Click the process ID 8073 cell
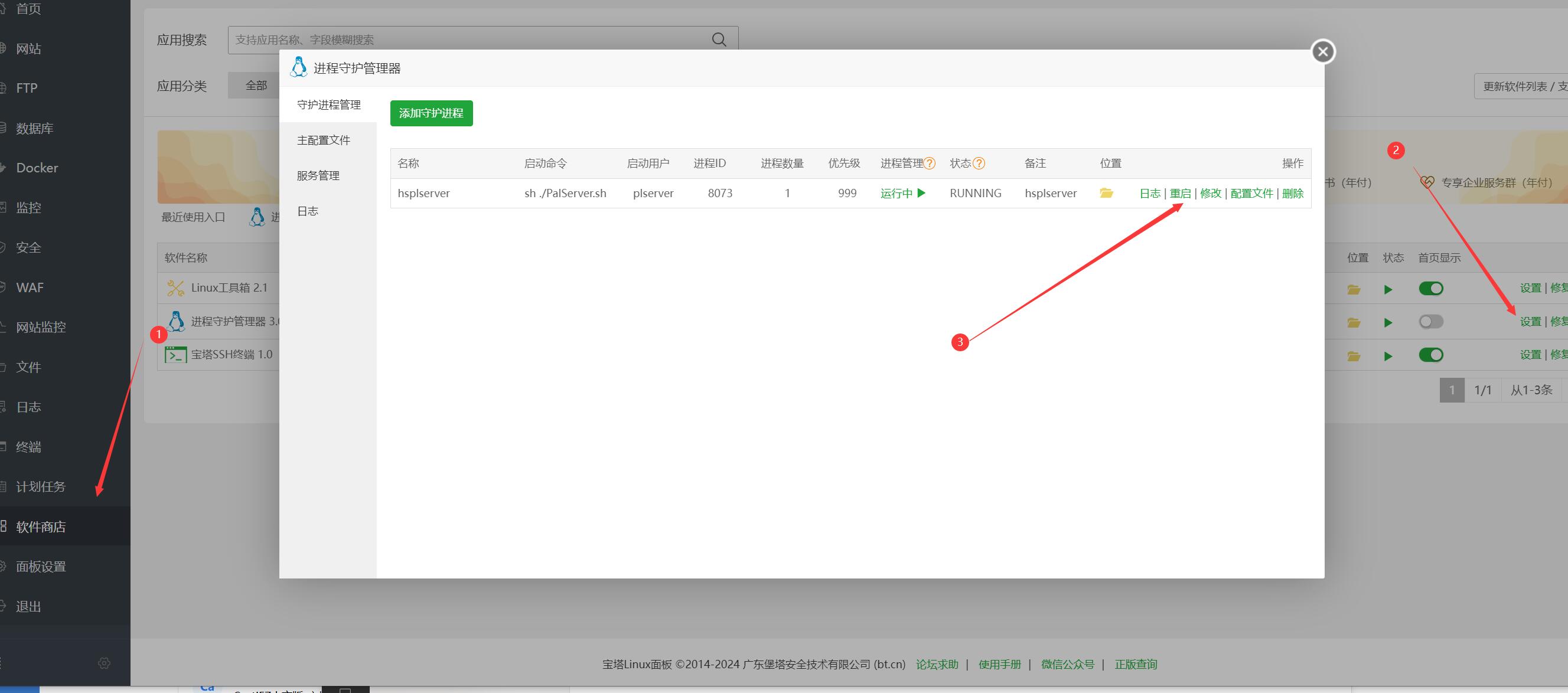The image size is (1568, 693). point(720,193)
